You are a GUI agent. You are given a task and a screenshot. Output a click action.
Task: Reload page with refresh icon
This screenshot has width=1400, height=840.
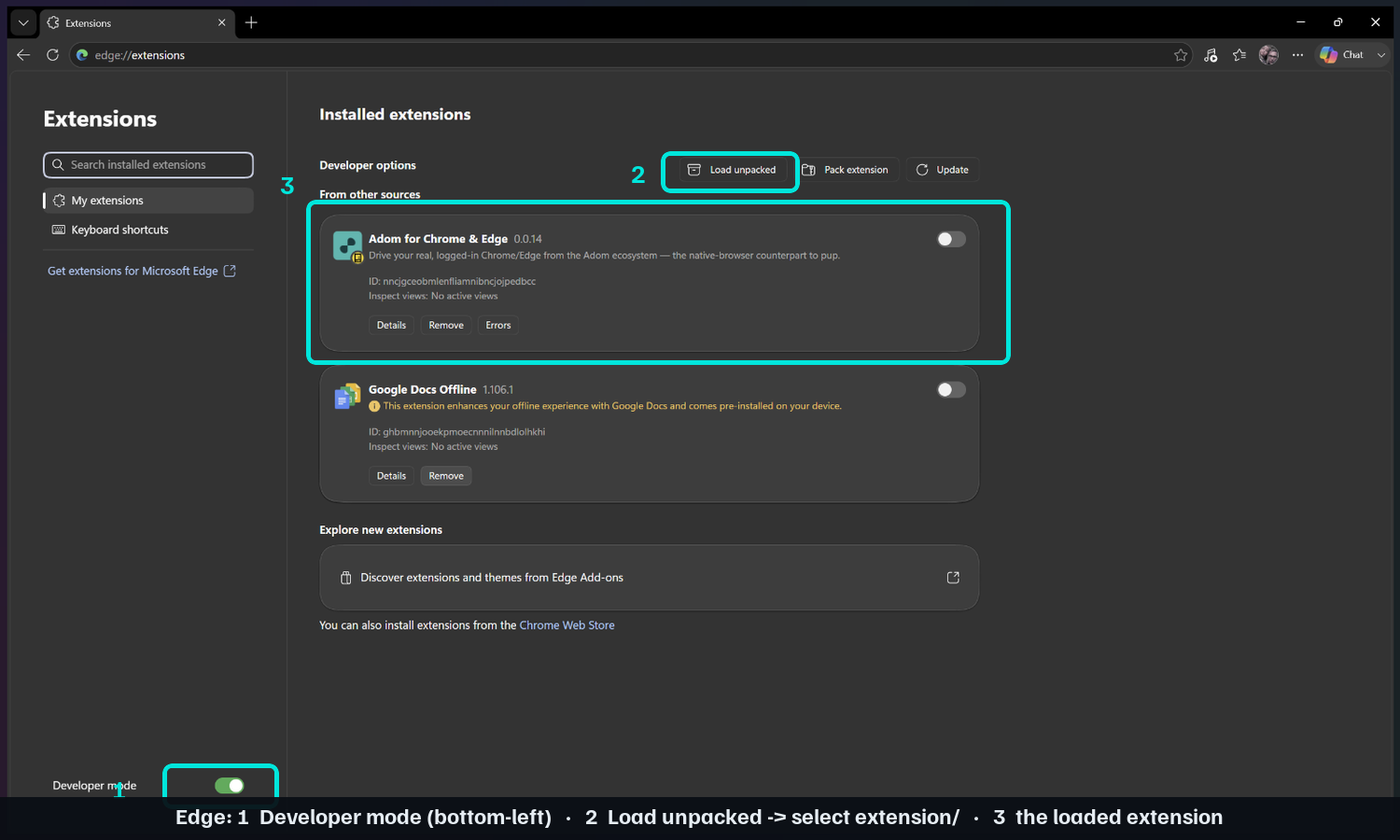point(52,55)
